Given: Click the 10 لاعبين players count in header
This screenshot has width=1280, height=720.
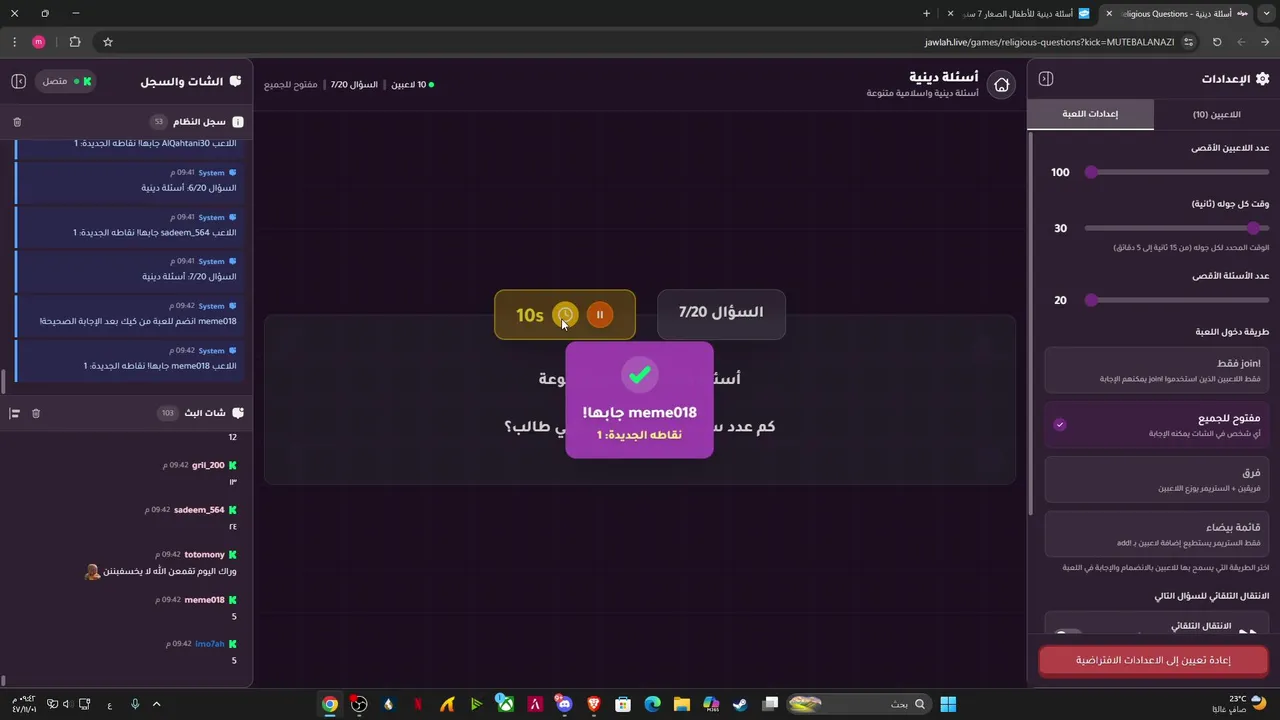Looking at the screenshot, I should click(x=412, y=85).
